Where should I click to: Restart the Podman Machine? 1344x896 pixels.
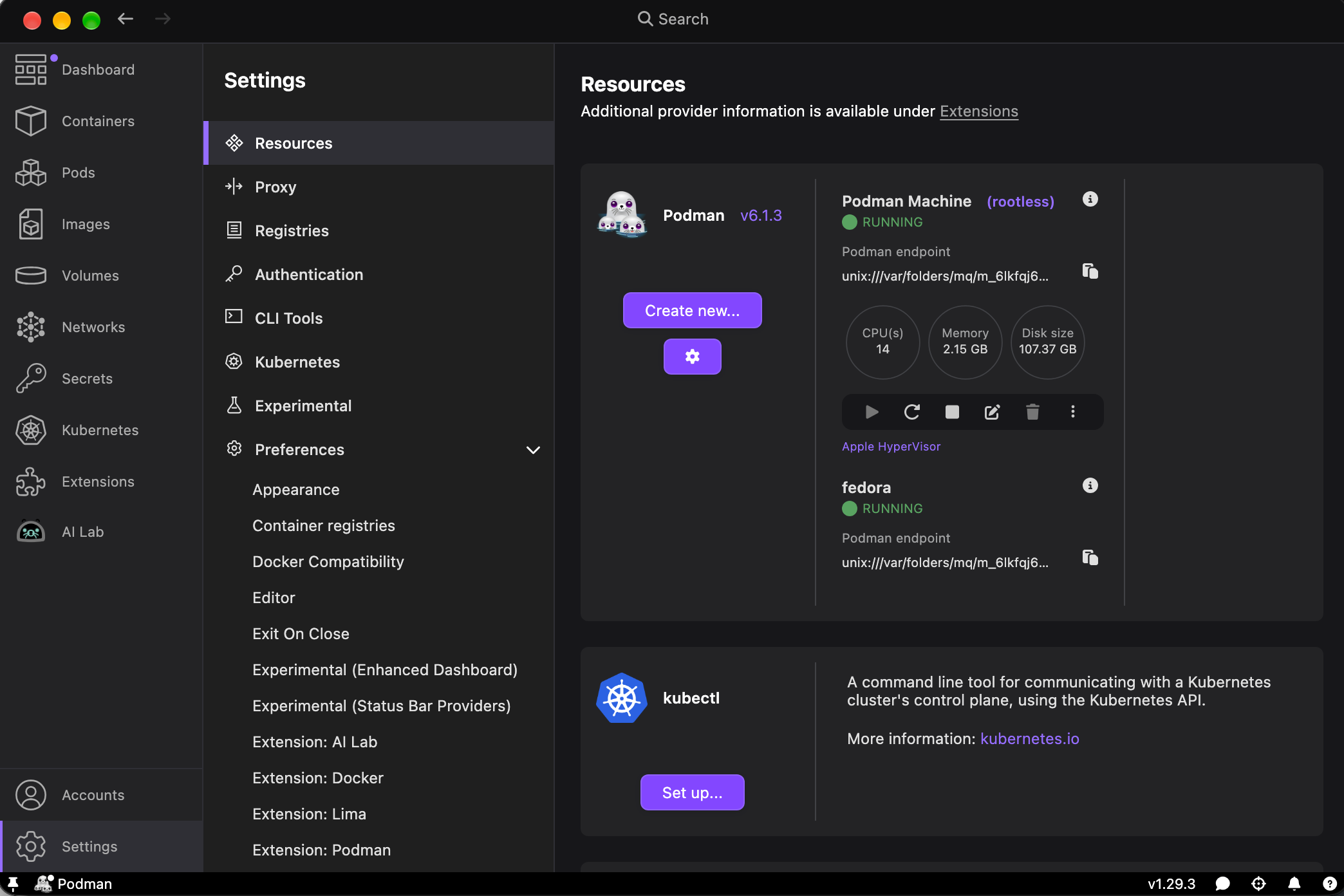tap(912, 412)
